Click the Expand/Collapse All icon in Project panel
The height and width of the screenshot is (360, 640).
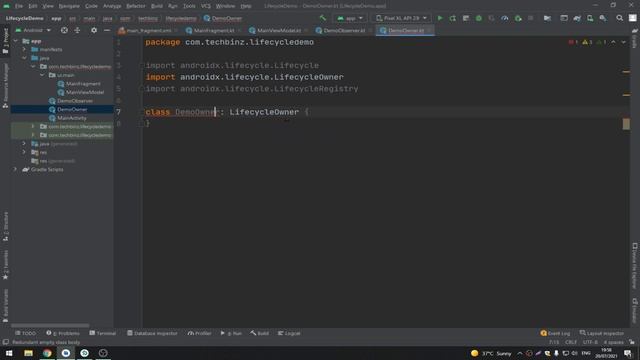pos(77,30)
